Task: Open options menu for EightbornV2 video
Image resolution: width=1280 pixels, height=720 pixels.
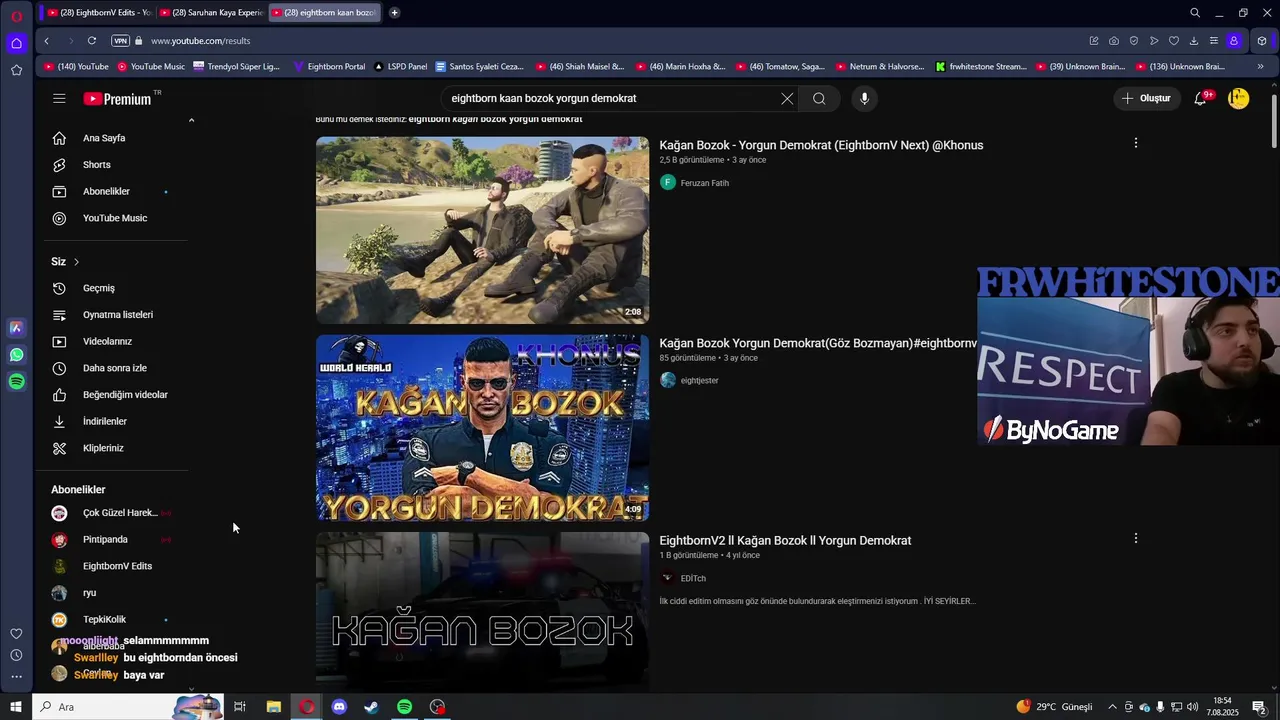Action: point(1135,538)
